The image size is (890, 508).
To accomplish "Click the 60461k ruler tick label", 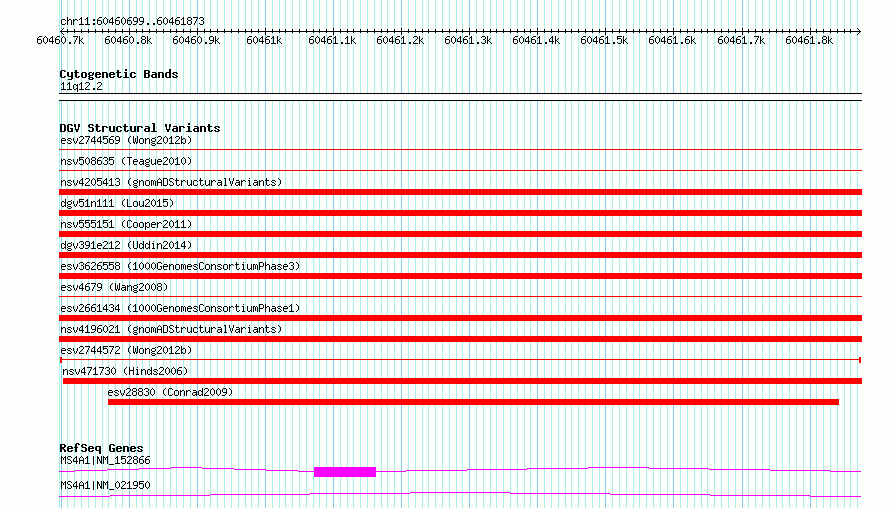I will tap(264, 40).
